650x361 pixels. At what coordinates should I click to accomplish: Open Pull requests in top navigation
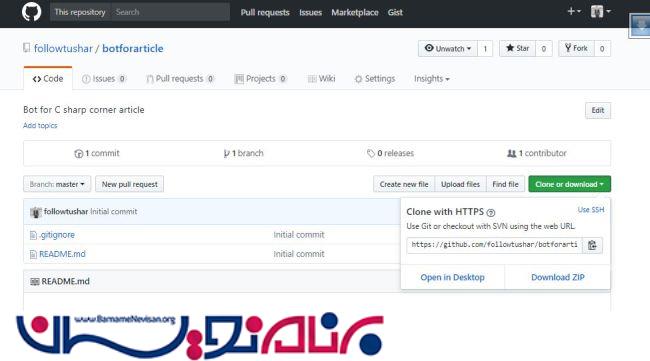[265, 12]
